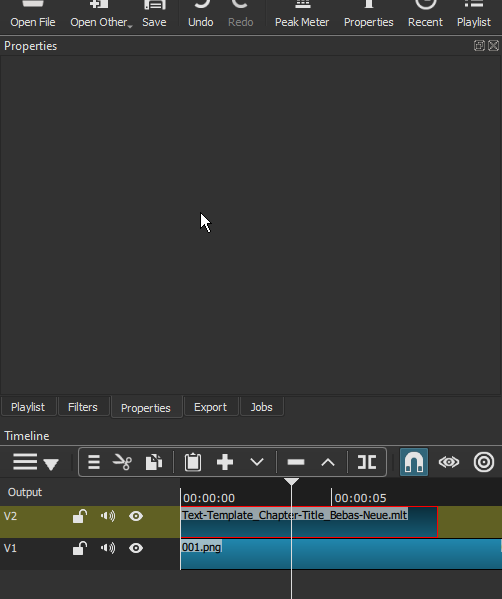
Task: Lock the V2 track
Action: [80, 516]
